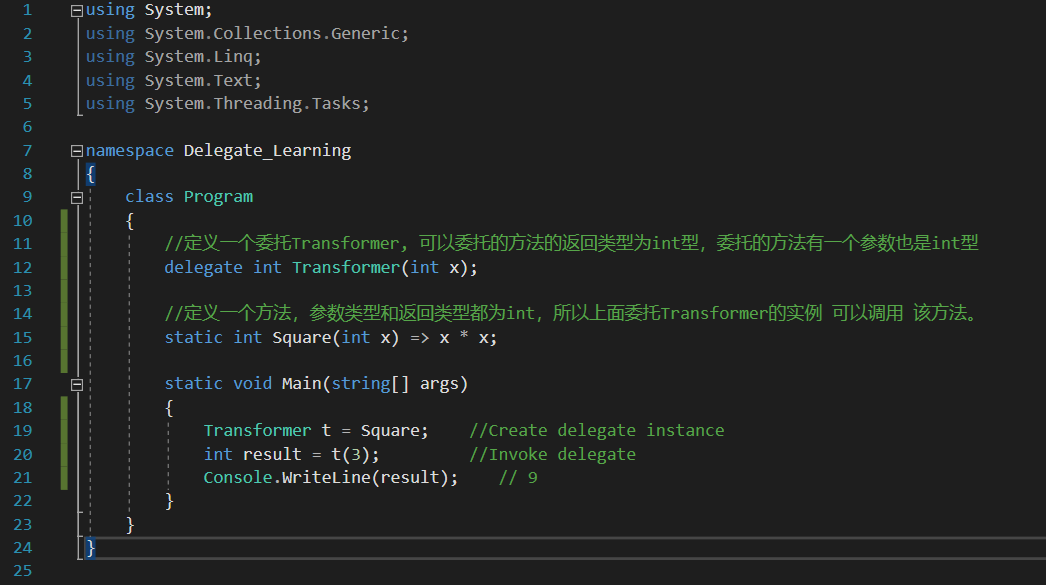Click the 'delegate' keyword on line 12
1046x585 pixels.
pyautogui.click(x=203, y=267)
